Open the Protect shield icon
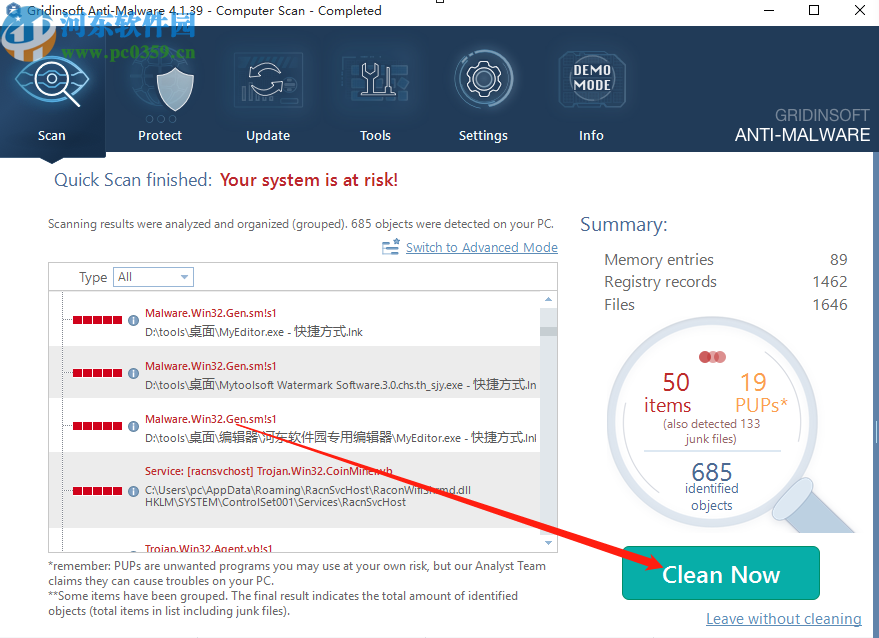The height and width of the screenshot is (638, 879). click(175, 89)
